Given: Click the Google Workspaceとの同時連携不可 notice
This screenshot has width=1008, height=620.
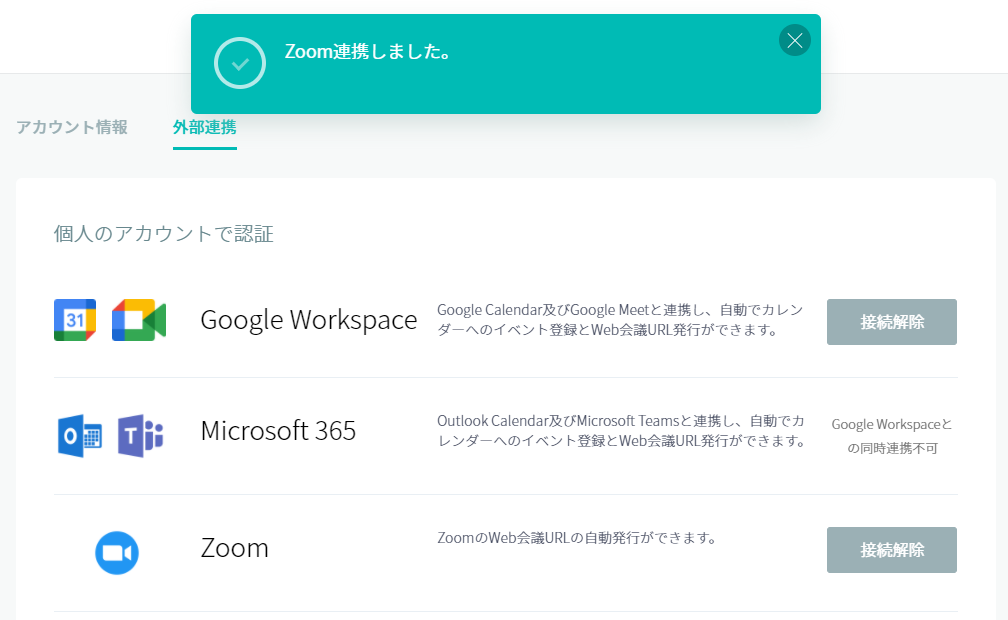Looking at the screenshot, I should tap(892, 436).
